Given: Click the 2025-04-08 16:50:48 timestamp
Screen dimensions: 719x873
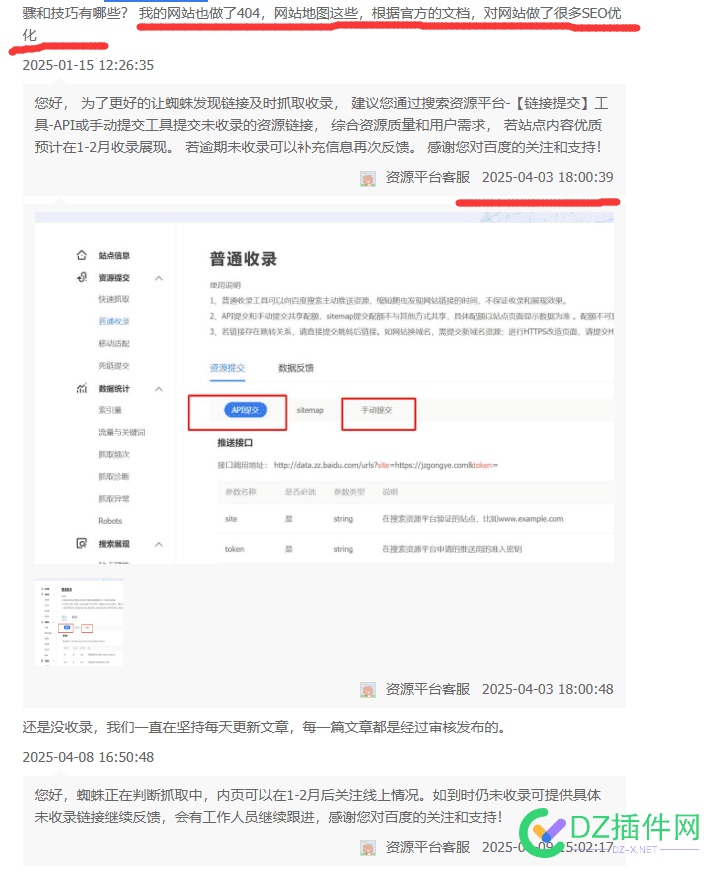Looking at the screenshot, I should (88, 757).
